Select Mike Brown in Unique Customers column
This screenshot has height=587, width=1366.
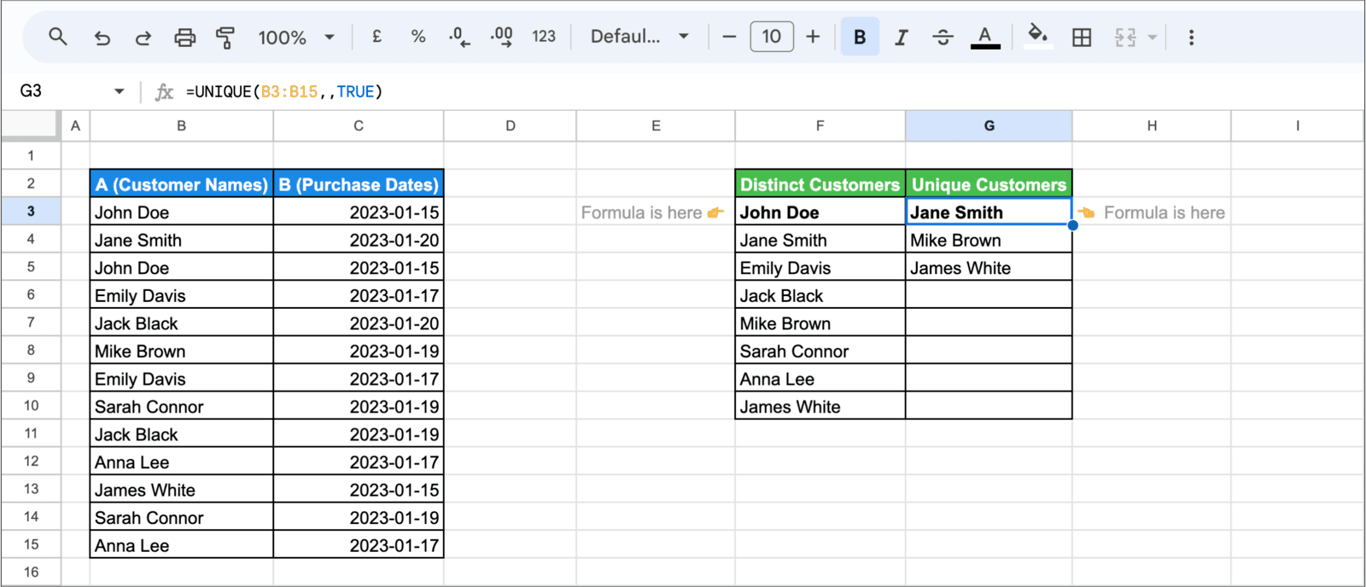click(x=989, y=240)
